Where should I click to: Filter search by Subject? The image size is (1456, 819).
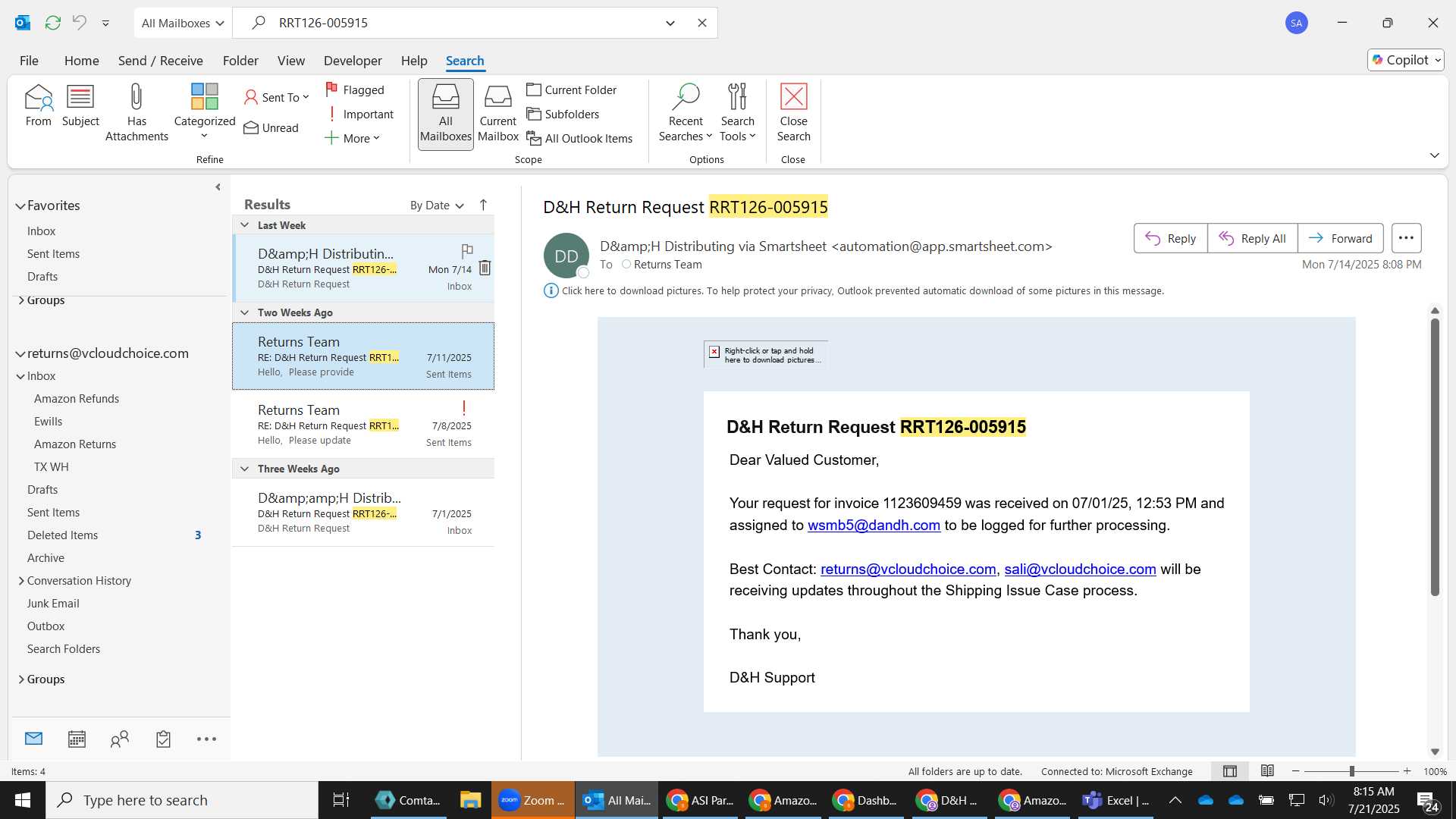(80, 106)
